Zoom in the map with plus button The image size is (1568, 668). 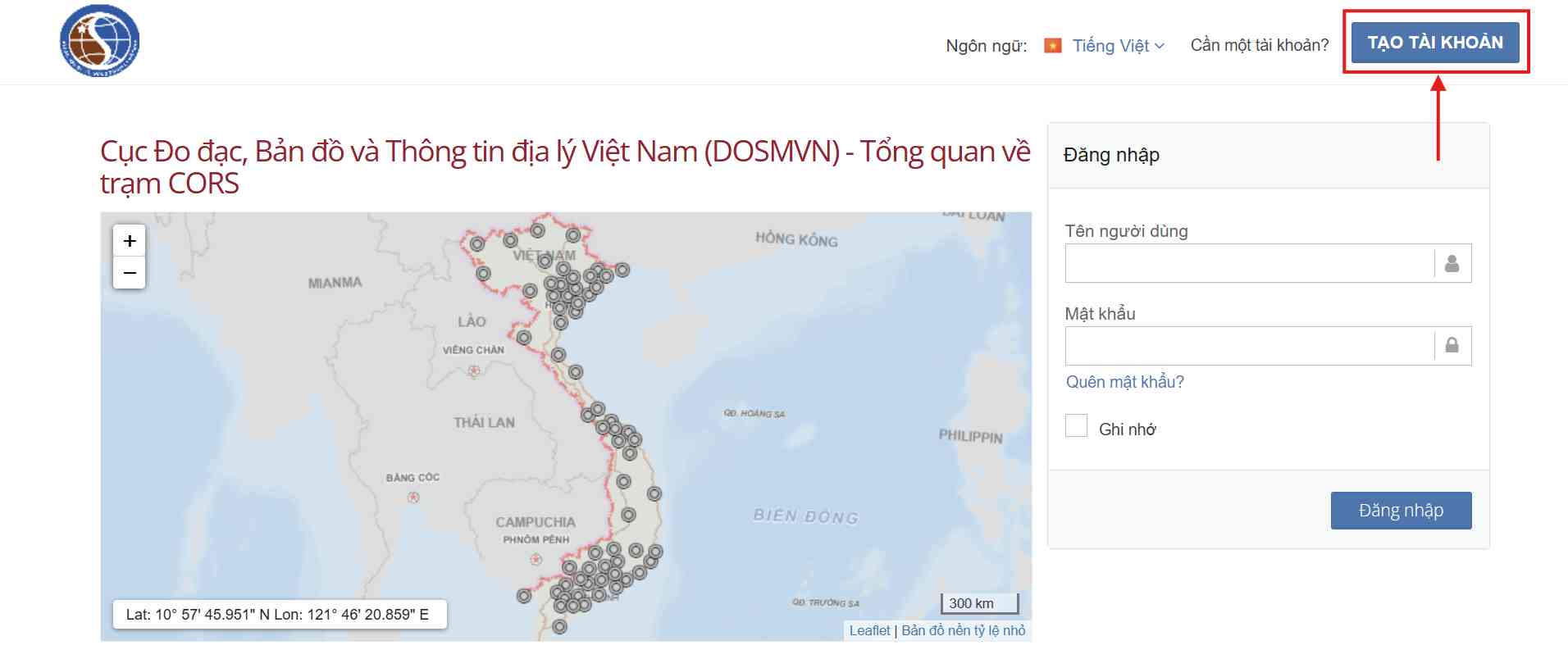(x=130, y=241)
